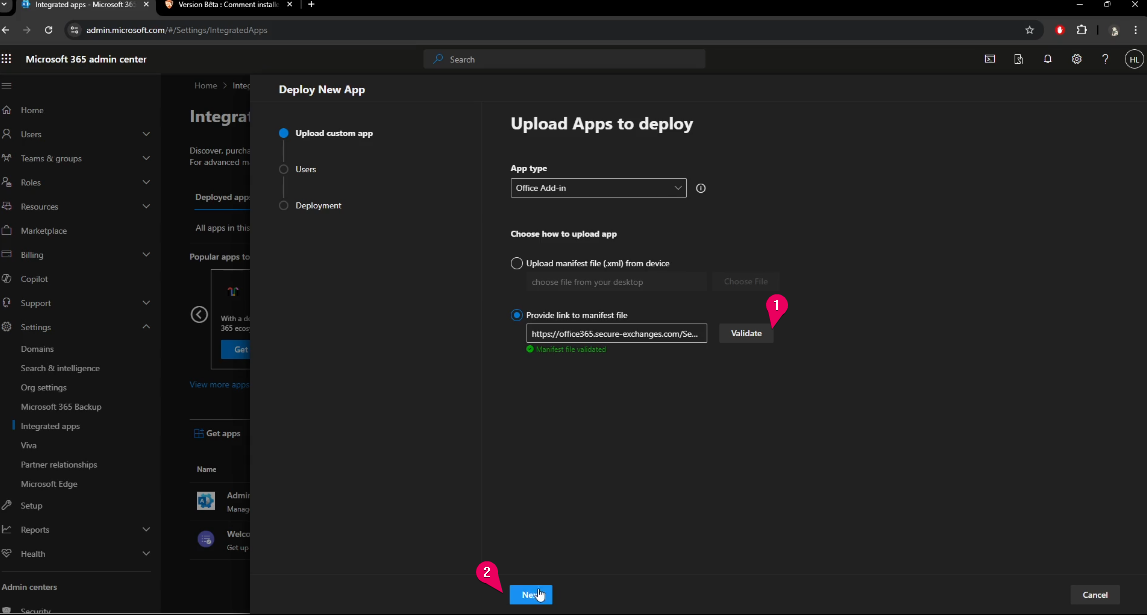Click the Home breadcrumb link
Screen dimensions: 1147x615
(206, 86)
